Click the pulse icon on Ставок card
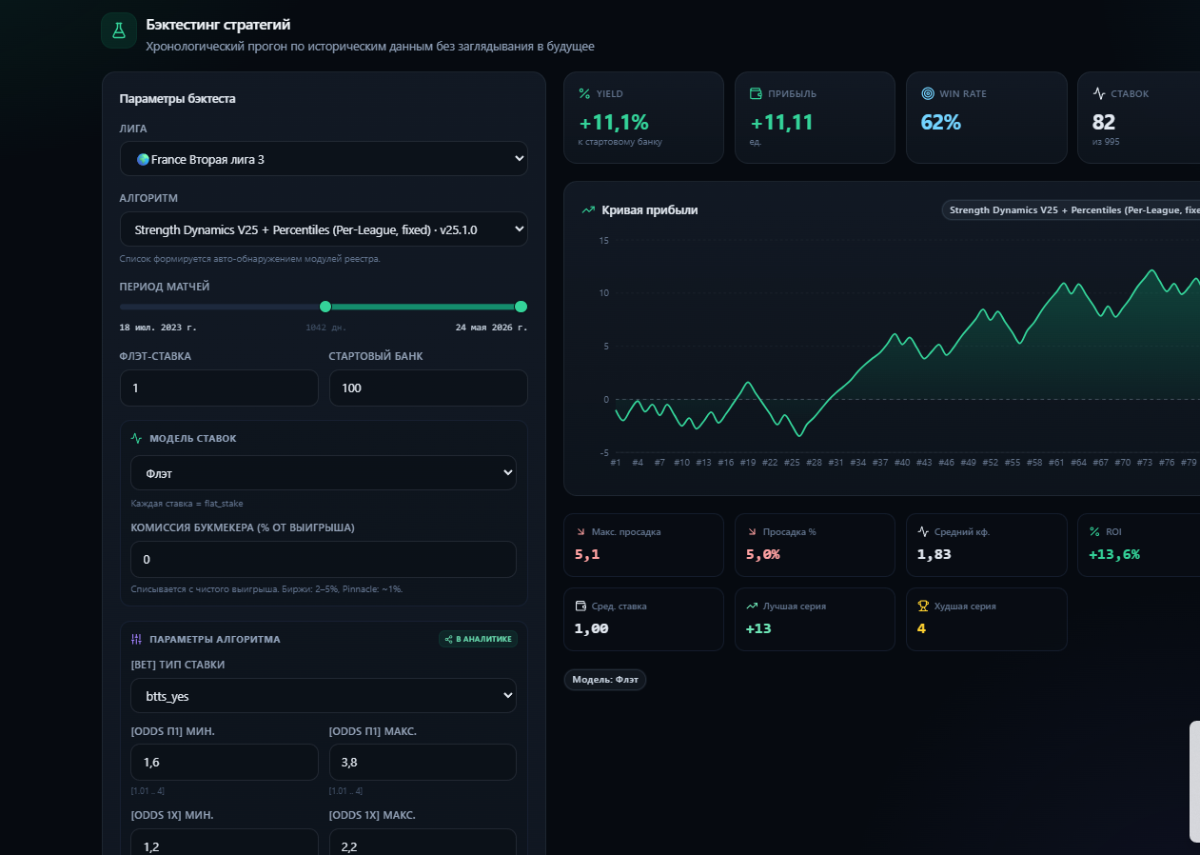Viewport: 1200px width, 855px height. pos(1100,93)
